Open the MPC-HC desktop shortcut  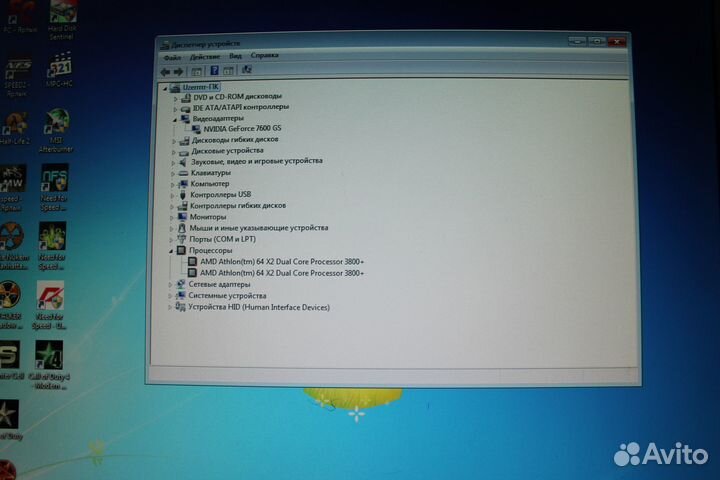click(x=60, y=70)
